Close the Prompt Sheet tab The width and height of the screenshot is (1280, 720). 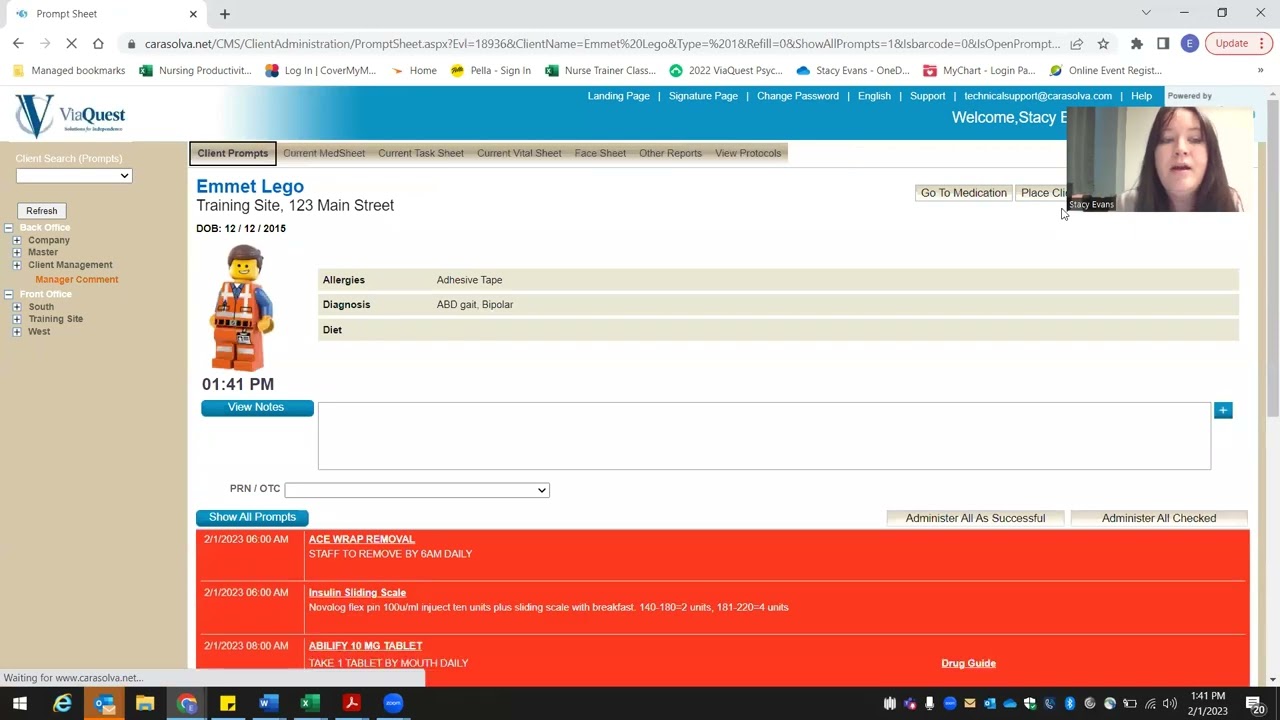[193, 14]
